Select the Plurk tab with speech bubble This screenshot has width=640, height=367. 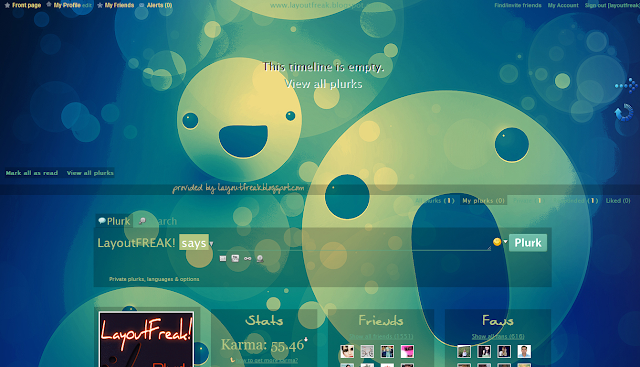[x=114, y=221]
